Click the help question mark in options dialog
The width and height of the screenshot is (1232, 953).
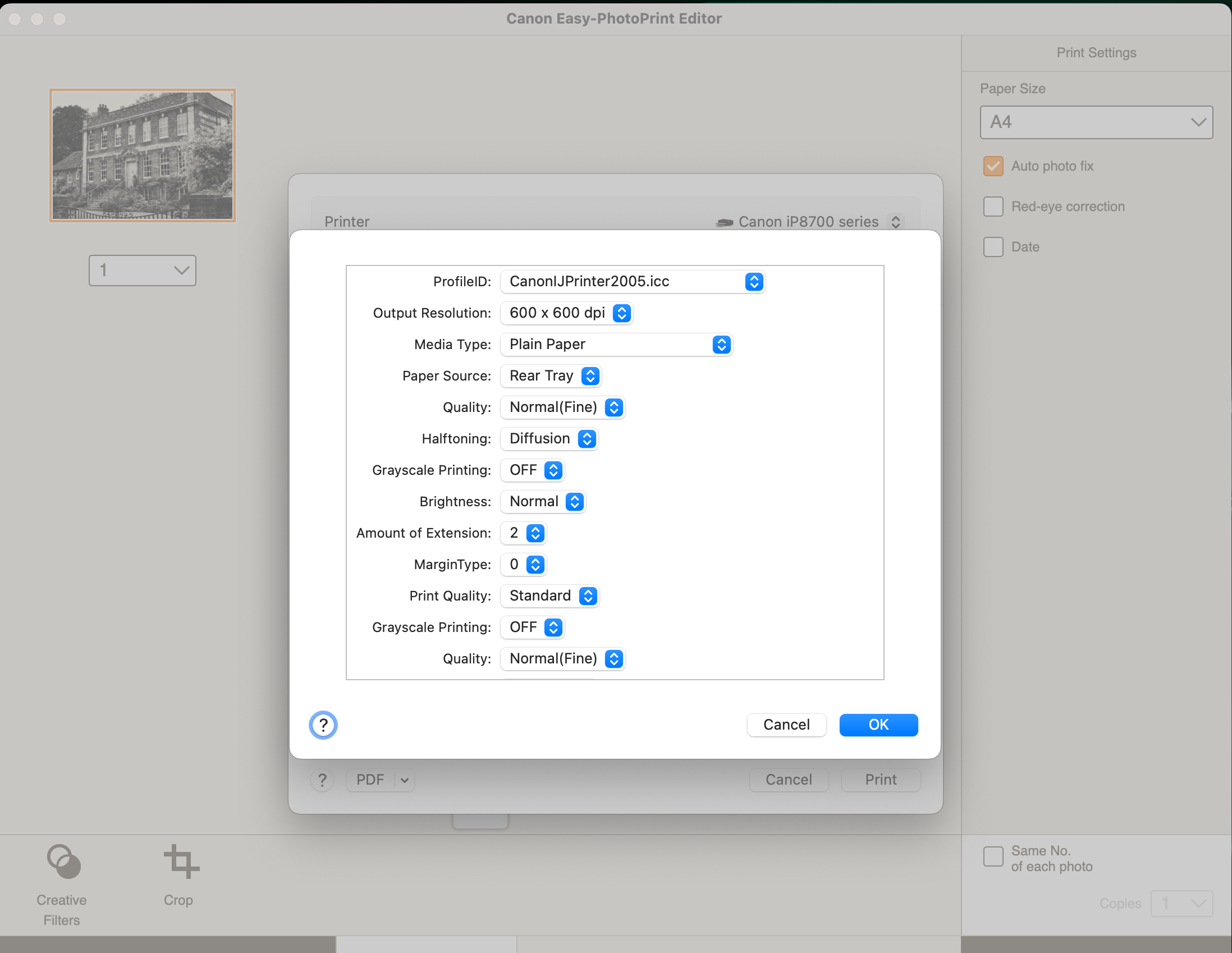323,725
